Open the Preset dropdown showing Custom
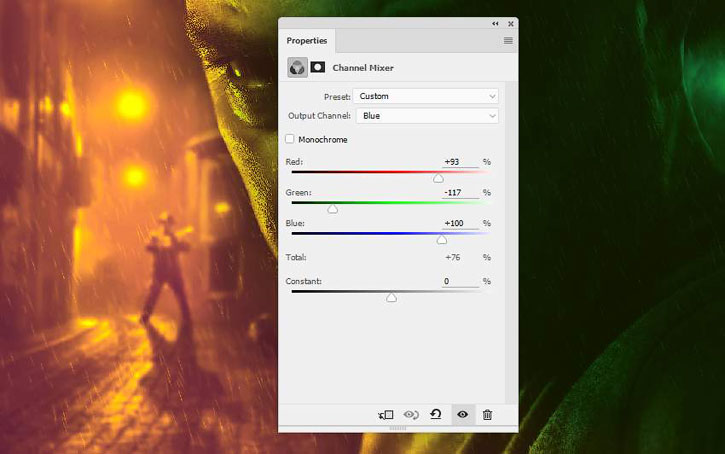The image size is (725, 454). tap(426, 96)
